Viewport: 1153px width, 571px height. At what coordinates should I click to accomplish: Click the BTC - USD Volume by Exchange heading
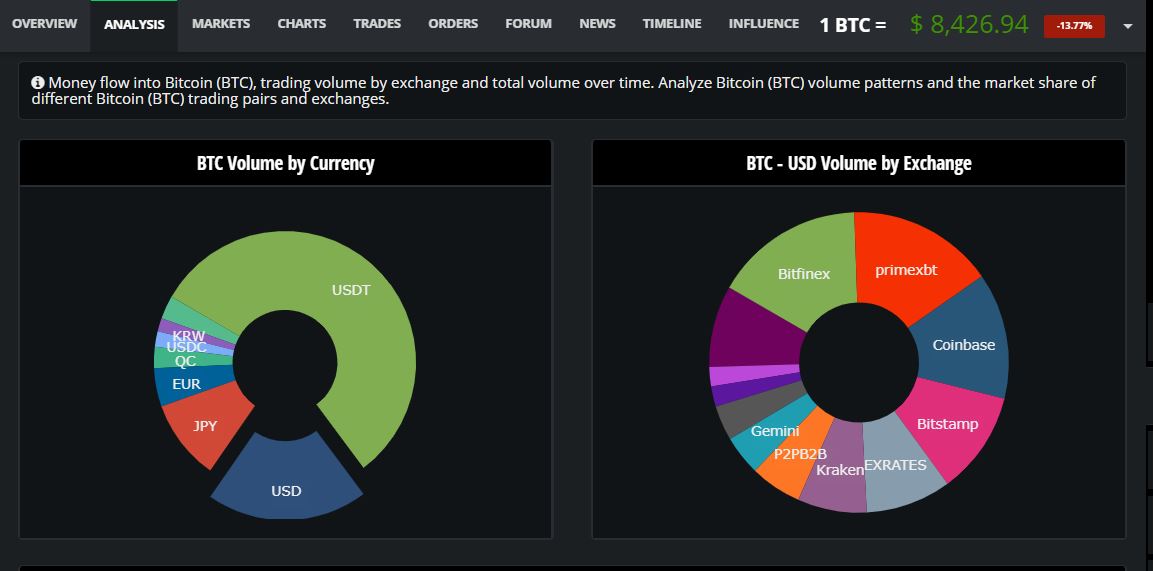859,163
